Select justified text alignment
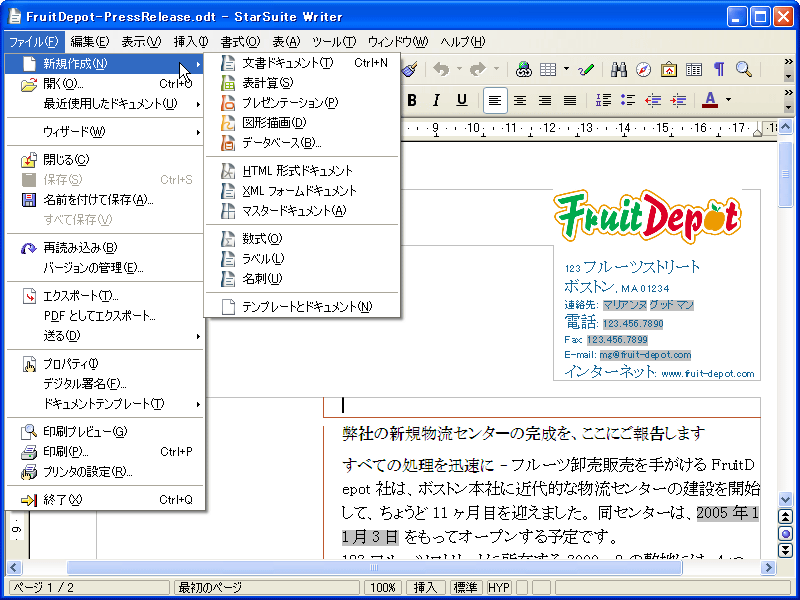The height and width of the screenshot is (600, 800). [570, 100]
